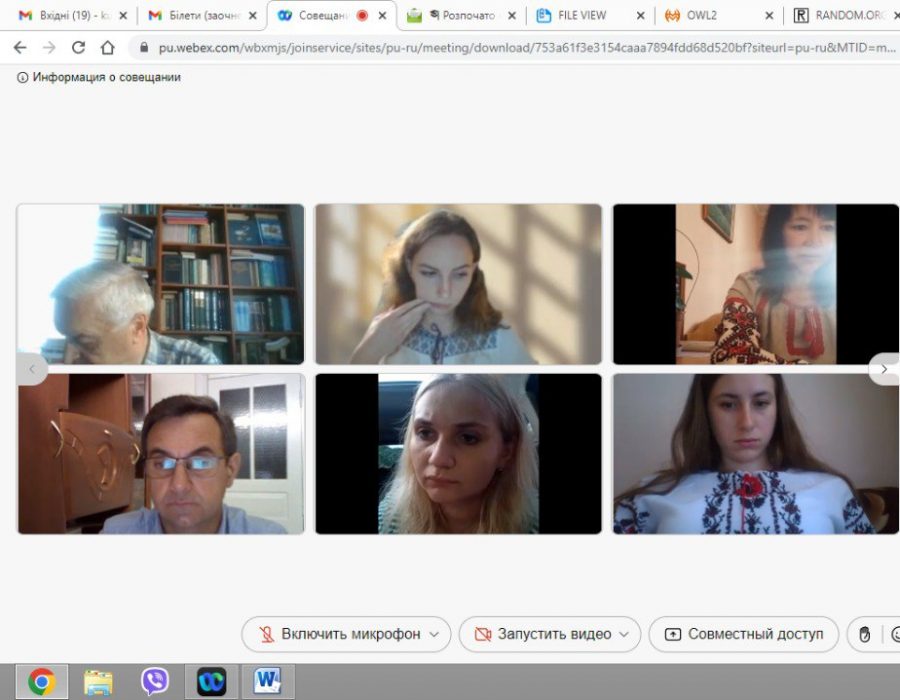The width and height of the screenshot is (900, 700).
Task: Show previous participants with left arrow
Action: tap(31, 369)
